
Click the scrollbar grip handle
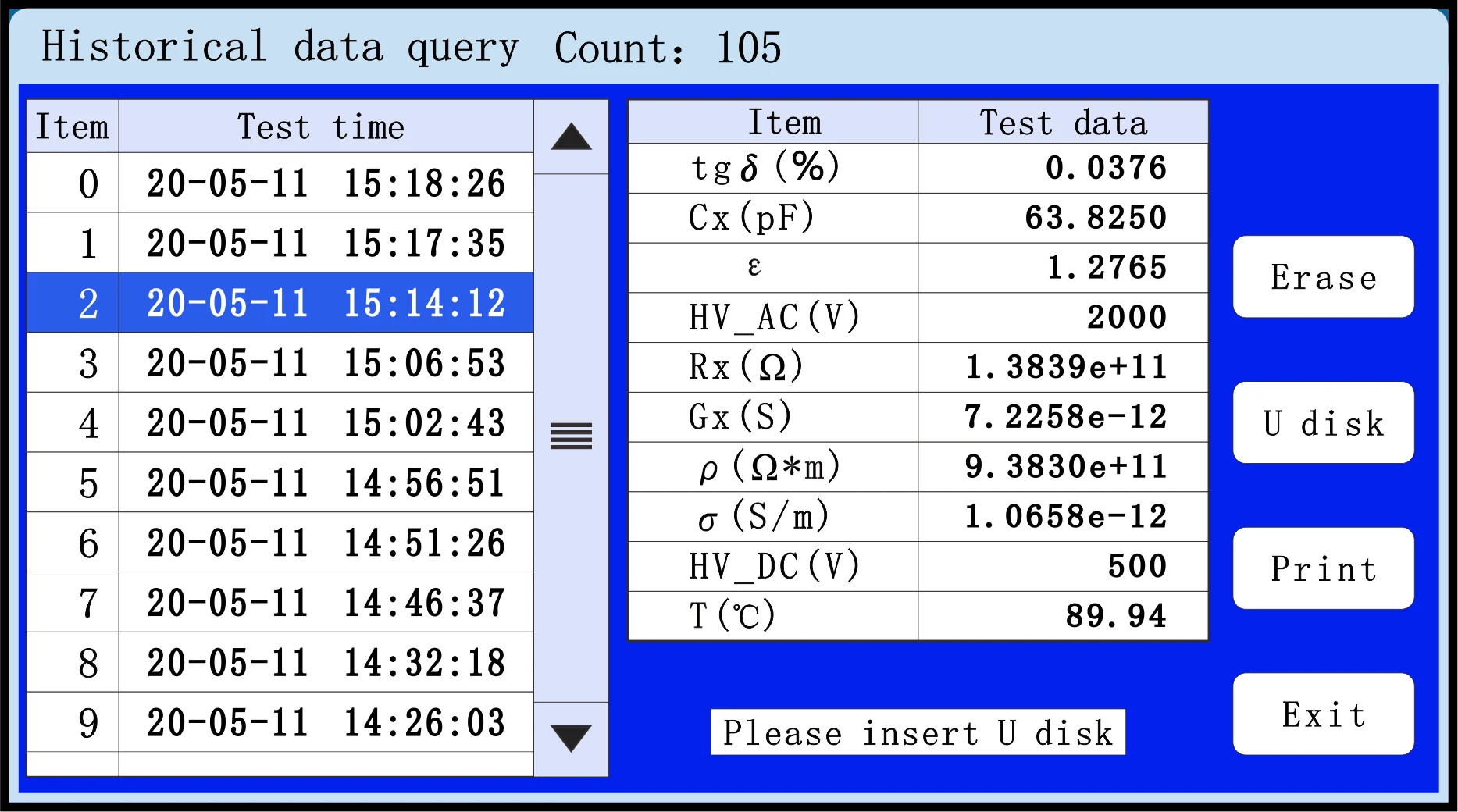571,436
